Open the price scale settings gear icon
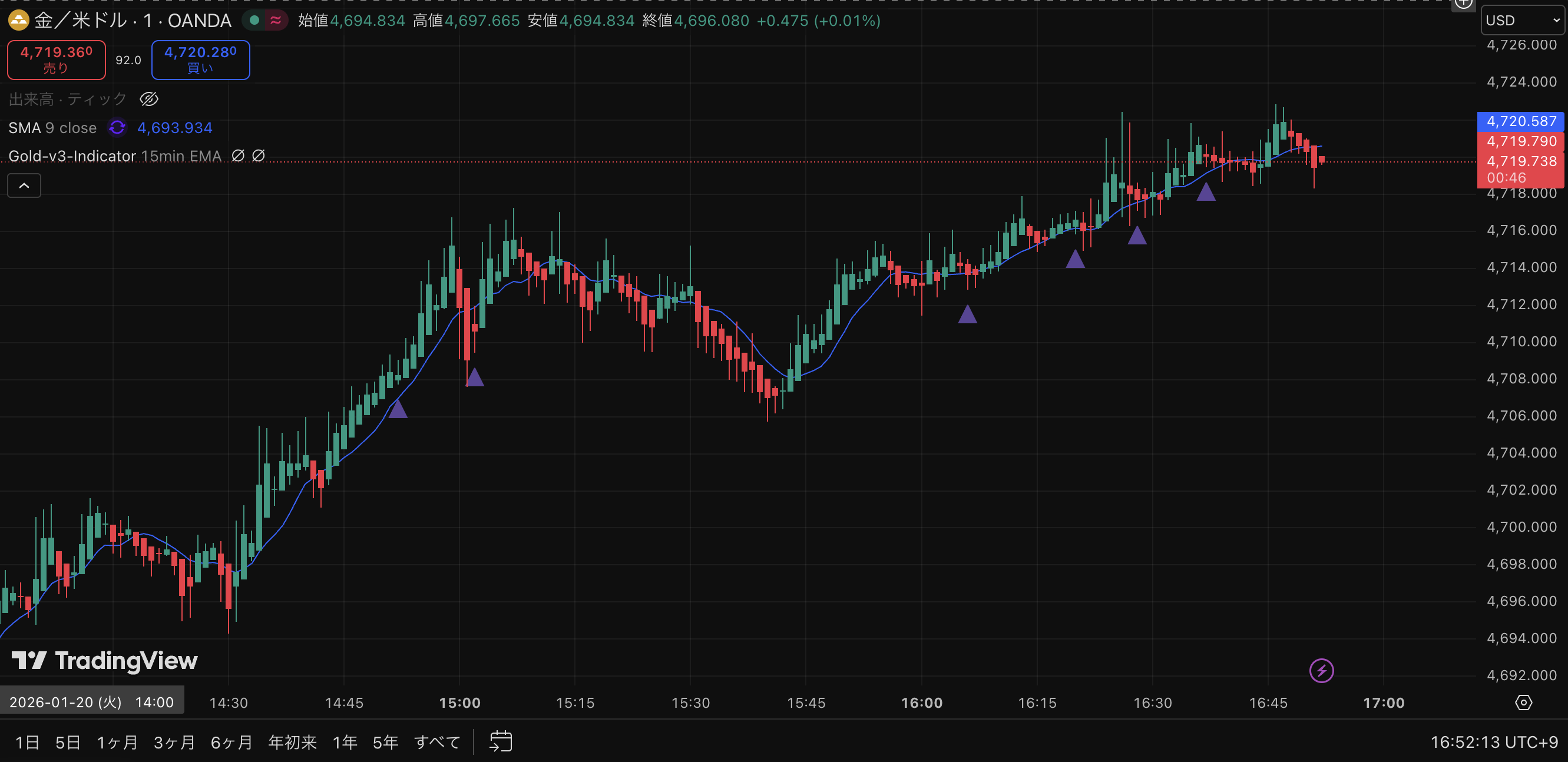This screenshot has height=762, width=1568. (1523, 703)
